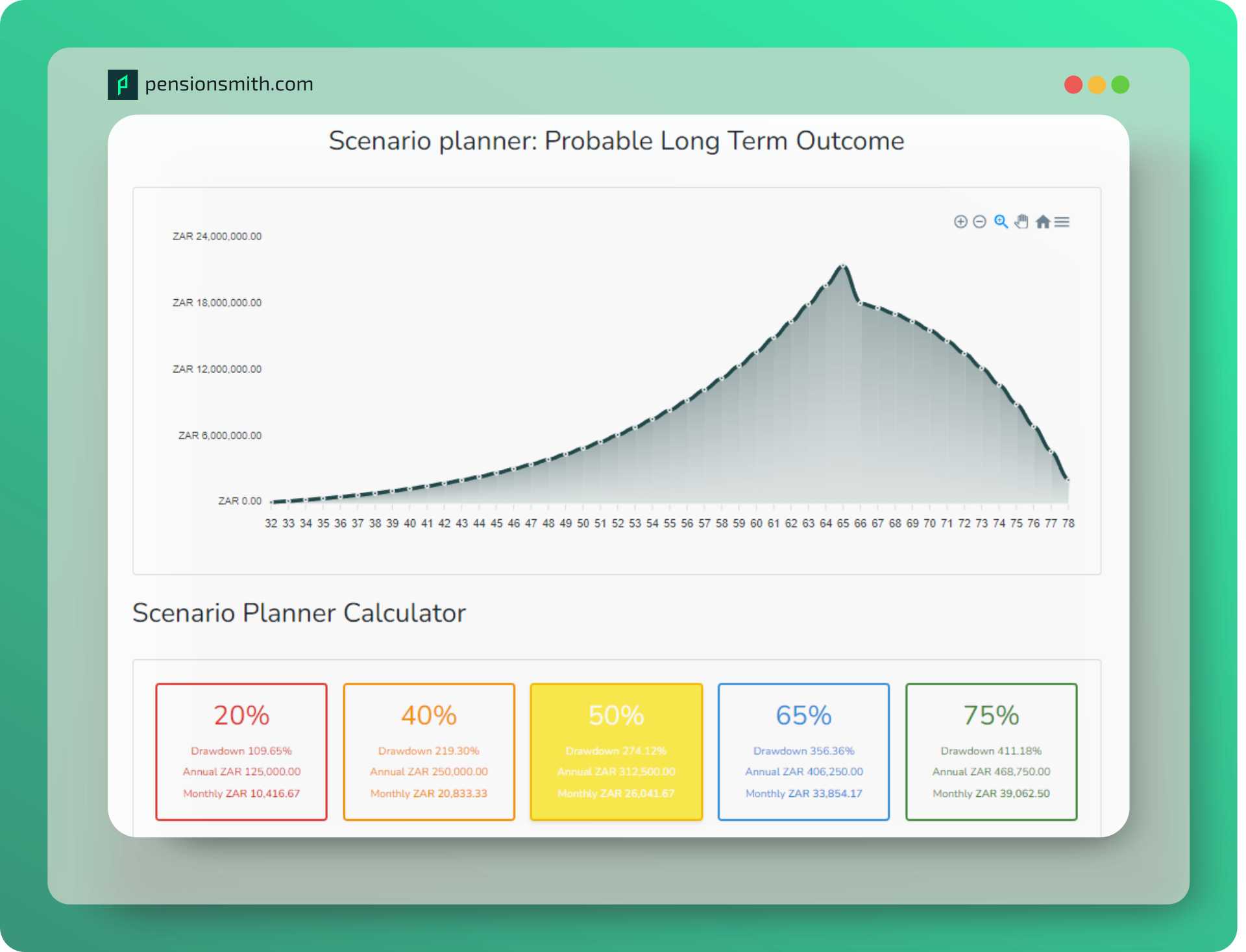Screen dimensions: 1246x952
Task: Activate the selection zoom magnifier tool
Action: point(1001,222)
